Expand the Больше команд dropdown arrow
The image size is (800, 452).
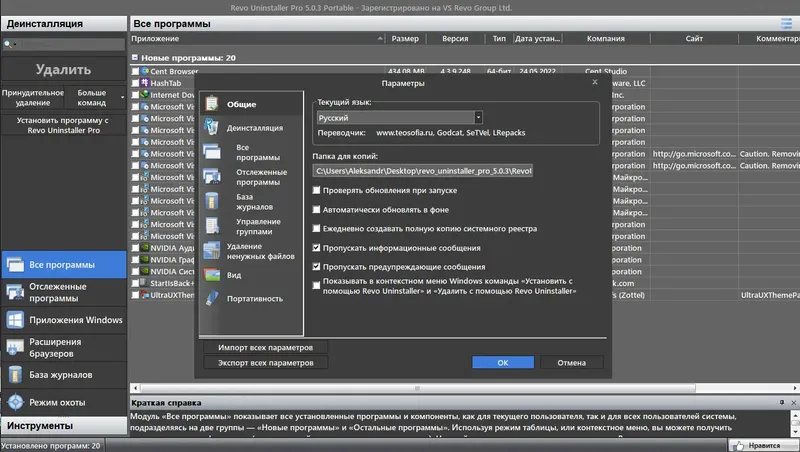(x=122, y=97)
